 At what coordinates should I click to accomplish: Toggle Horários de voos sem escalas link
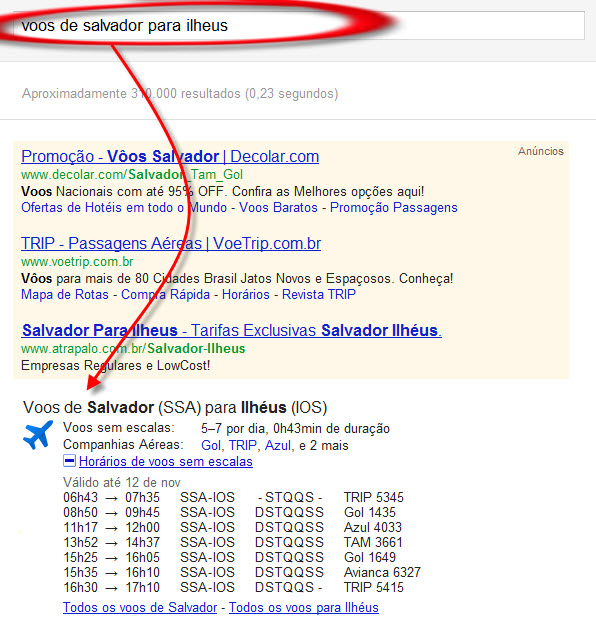click(x=166, y=462)
